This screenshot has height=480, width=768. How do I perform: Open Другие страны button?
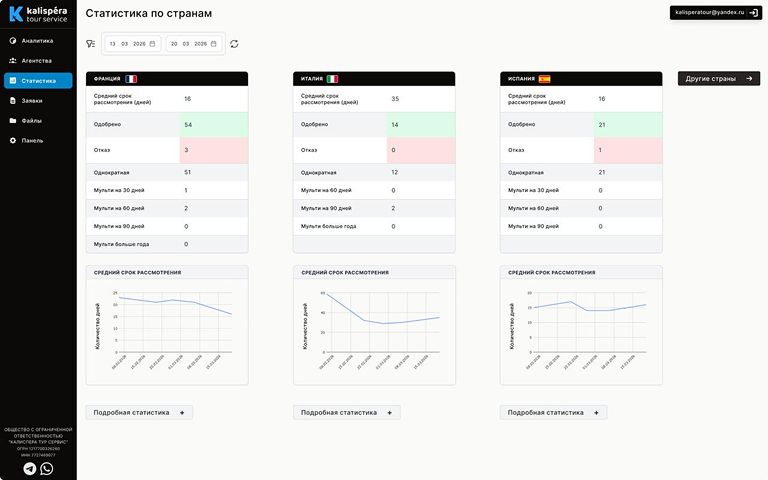[x=719, y=78]
